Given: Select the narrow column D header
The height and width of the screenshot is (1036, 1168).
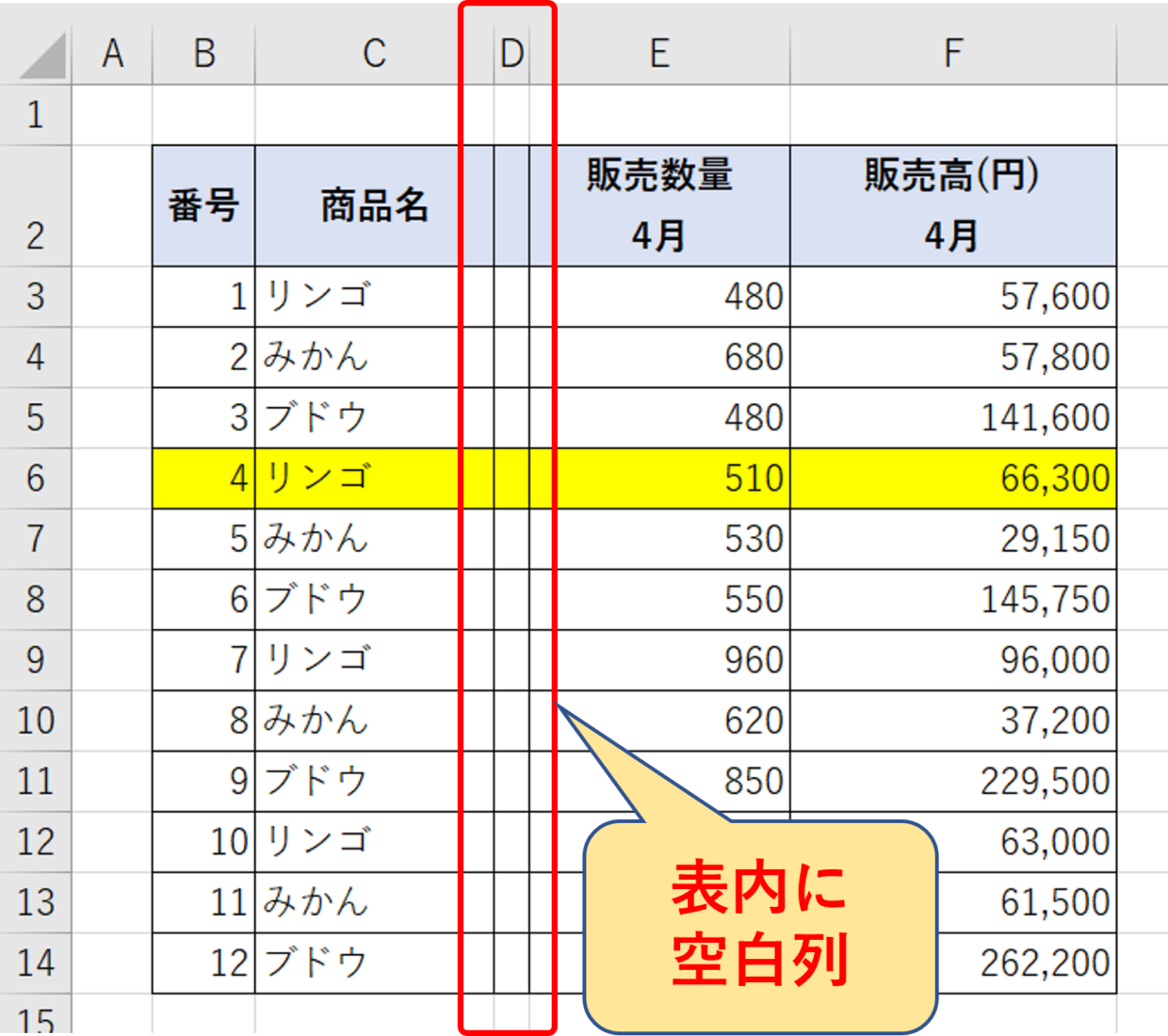Looking at the screenshot, I should tap(511, 54).
